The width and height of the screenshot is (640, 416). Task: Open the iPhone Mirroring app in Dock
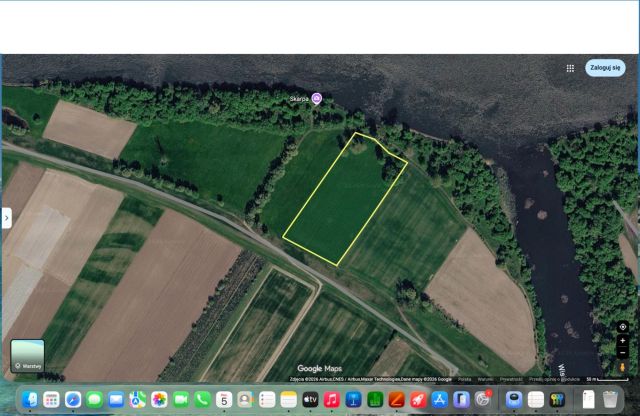[x=461, y=400]
